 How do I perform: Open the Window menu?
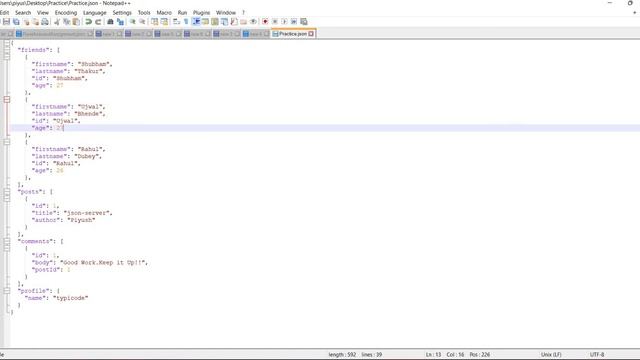pos(226,13)
